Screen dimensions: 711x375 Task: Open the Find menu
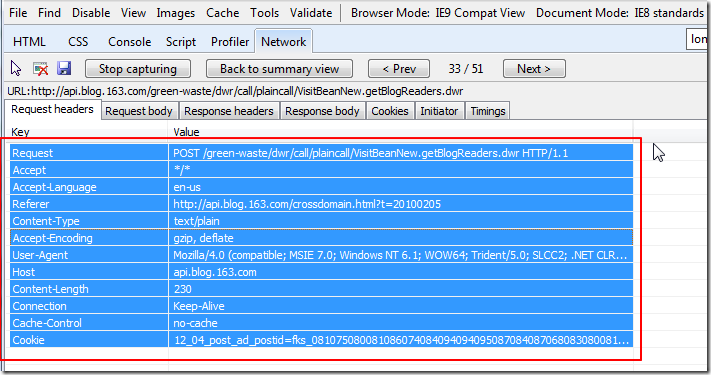coord(49,13)
